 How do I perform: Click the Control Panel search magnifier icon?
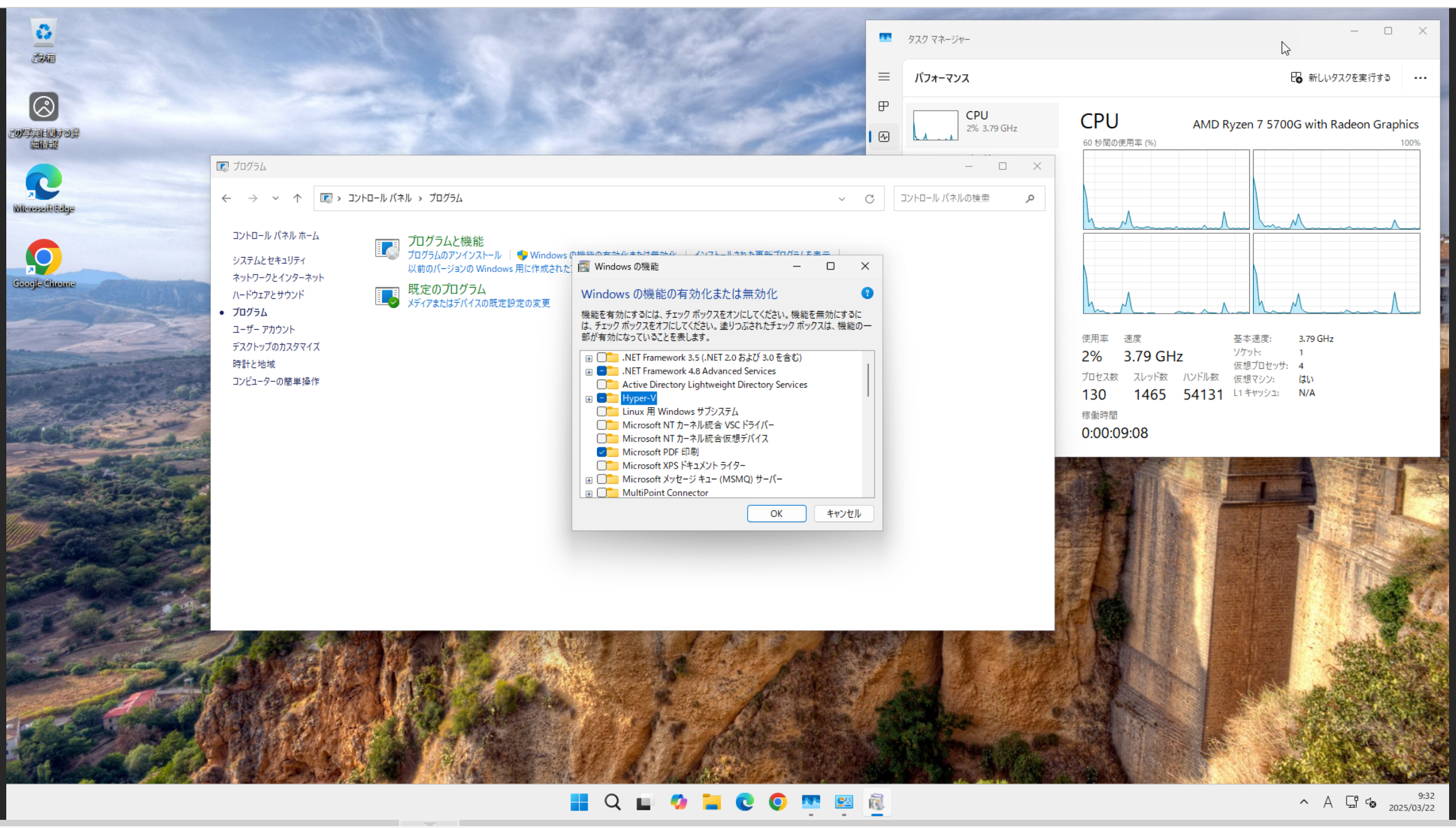pos(1029,199)
